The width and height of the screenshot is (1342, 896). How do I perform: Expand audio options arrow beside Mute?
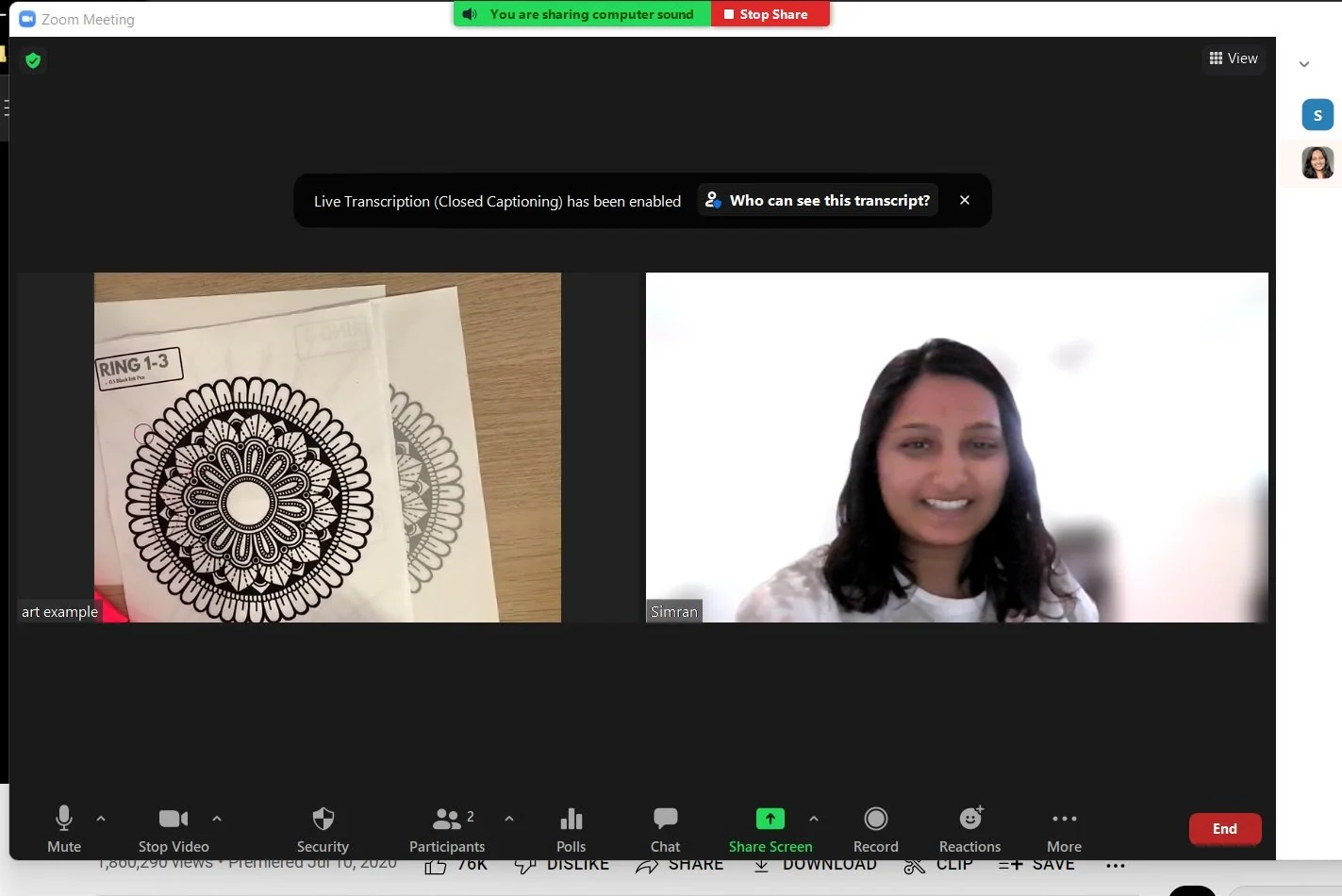click(x=101, y=819)
